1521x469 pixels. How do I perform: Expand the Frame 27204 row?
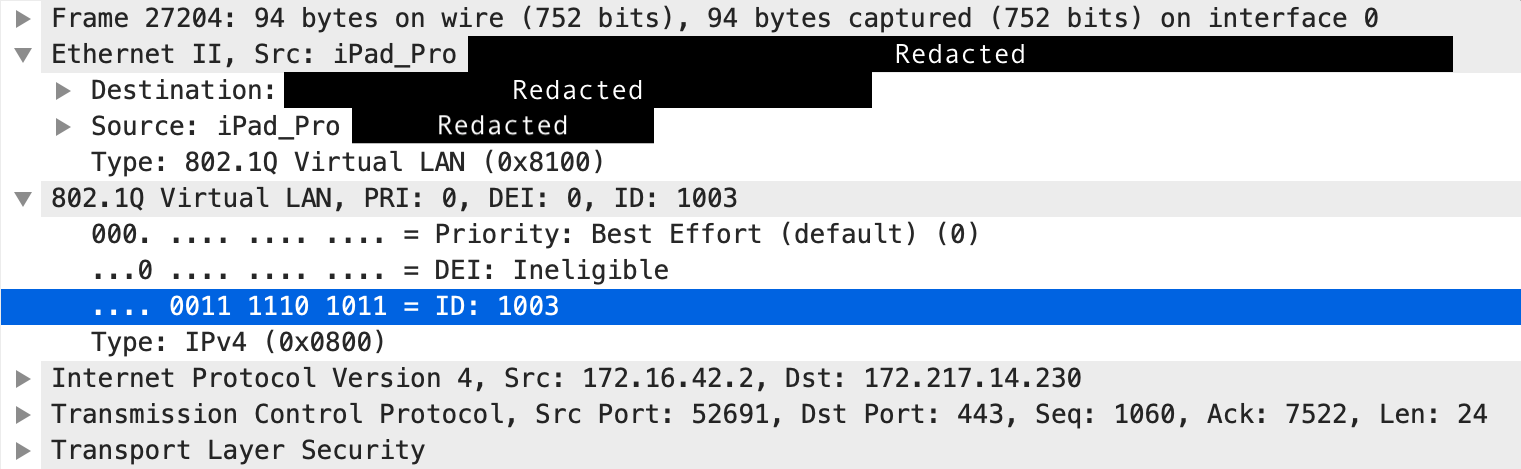(24, 18)
